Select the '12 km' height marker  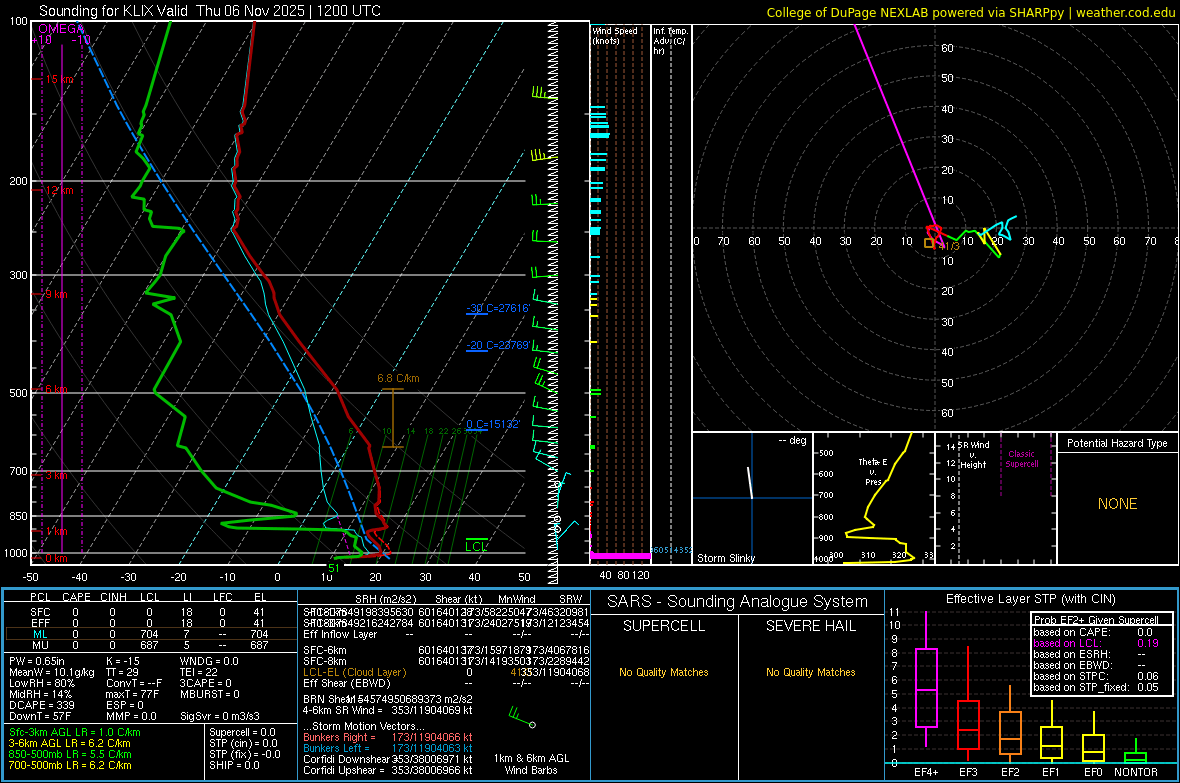[59, 190]
